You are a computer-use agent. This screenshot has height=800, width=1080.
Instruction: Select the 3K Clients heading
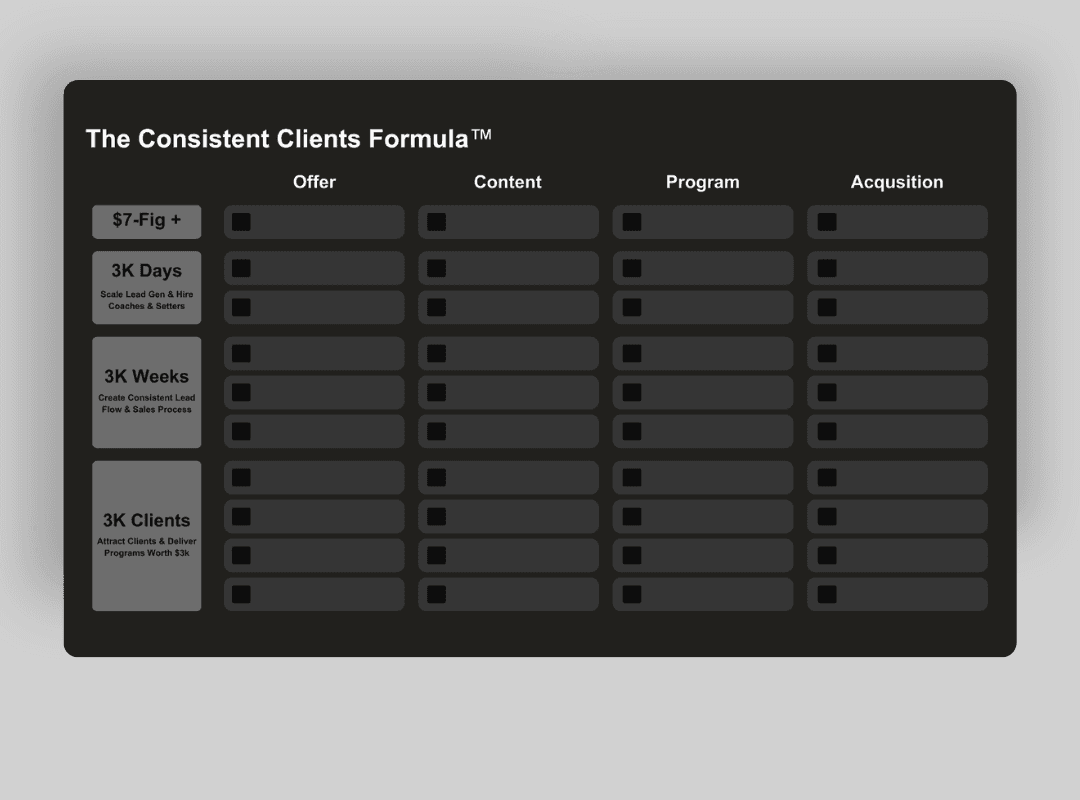point(147,520)
